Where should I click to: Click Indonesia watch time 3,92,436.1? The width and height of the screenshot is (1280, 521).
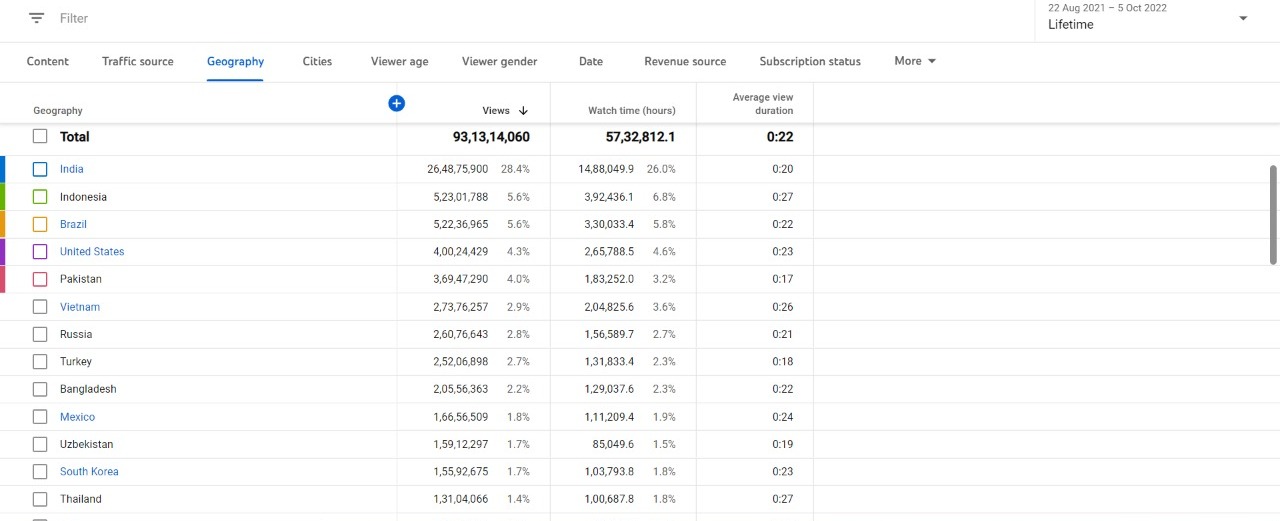click(x=609, y=197)
